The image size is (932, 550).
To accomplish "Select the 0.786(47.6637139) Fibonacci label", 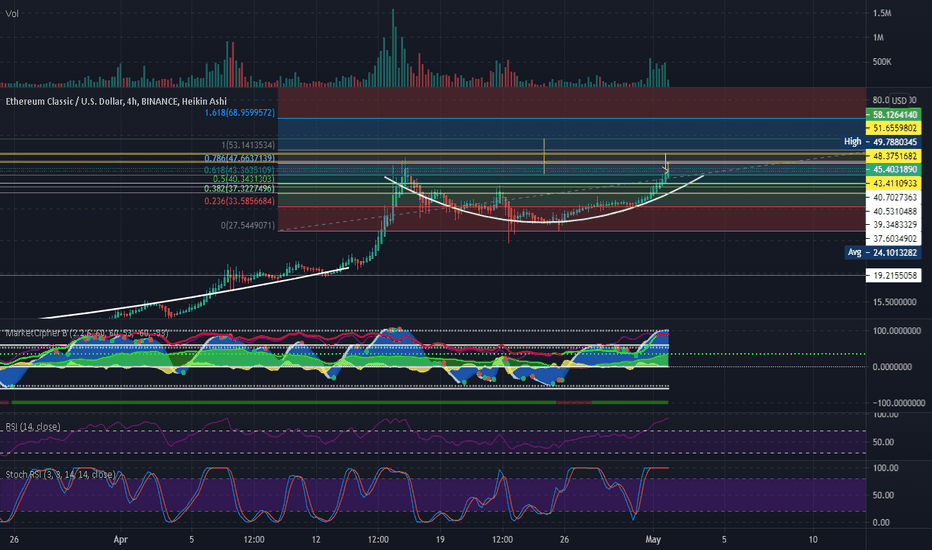I will tap(240, 158).
